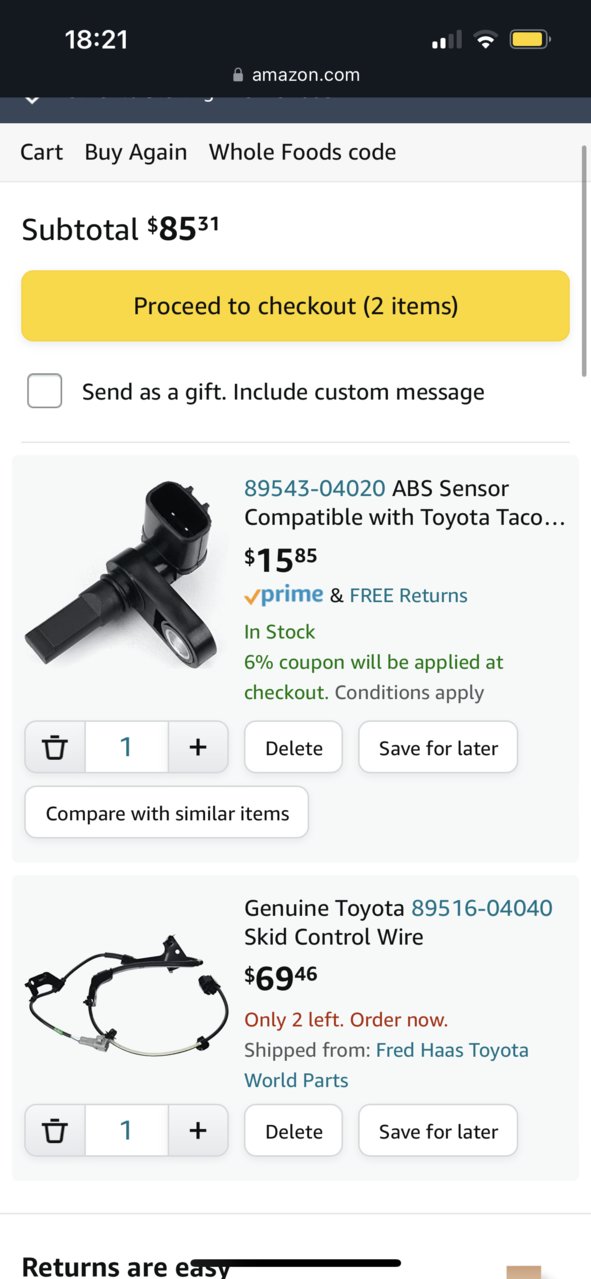Compare ABS Sensor with similar items
591x1279 pixels.
pos(167,813)
